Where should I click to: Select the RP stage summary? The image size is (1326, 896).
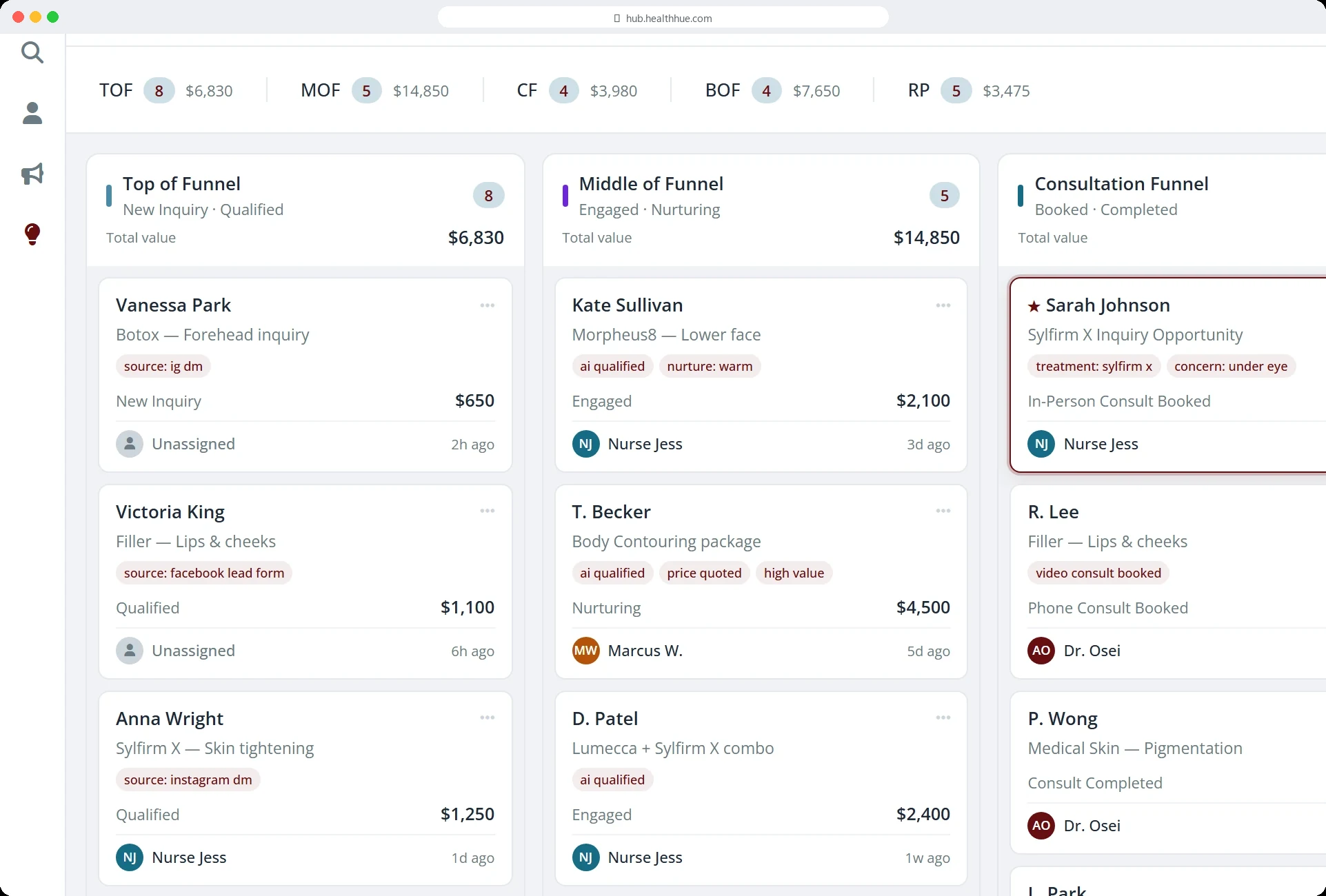[969, 90]
